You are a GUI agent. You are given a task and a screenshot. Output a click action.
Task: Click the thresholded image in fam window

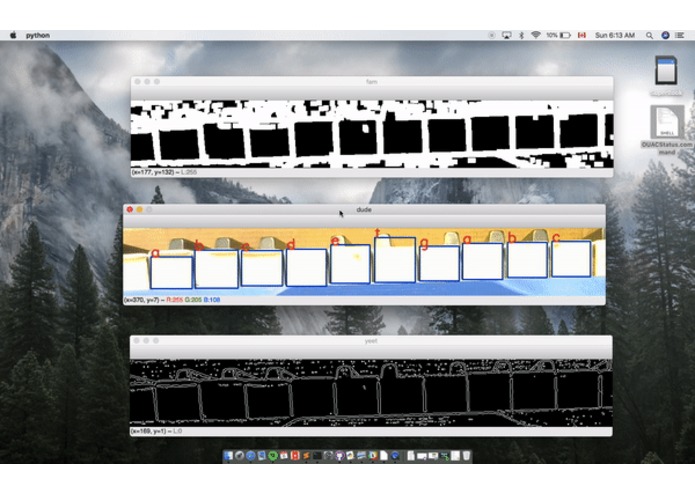pos(372,134)
